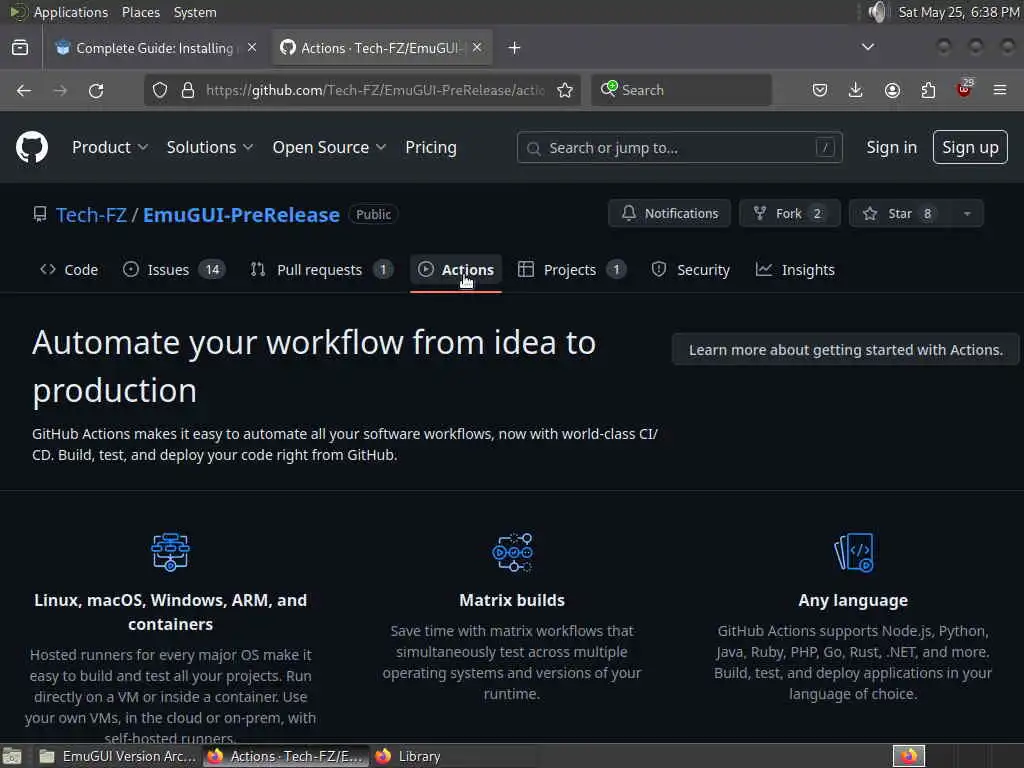Click the GitHub octocat logo
Viewport: 1024px width, 768px height.
point(31,147)
